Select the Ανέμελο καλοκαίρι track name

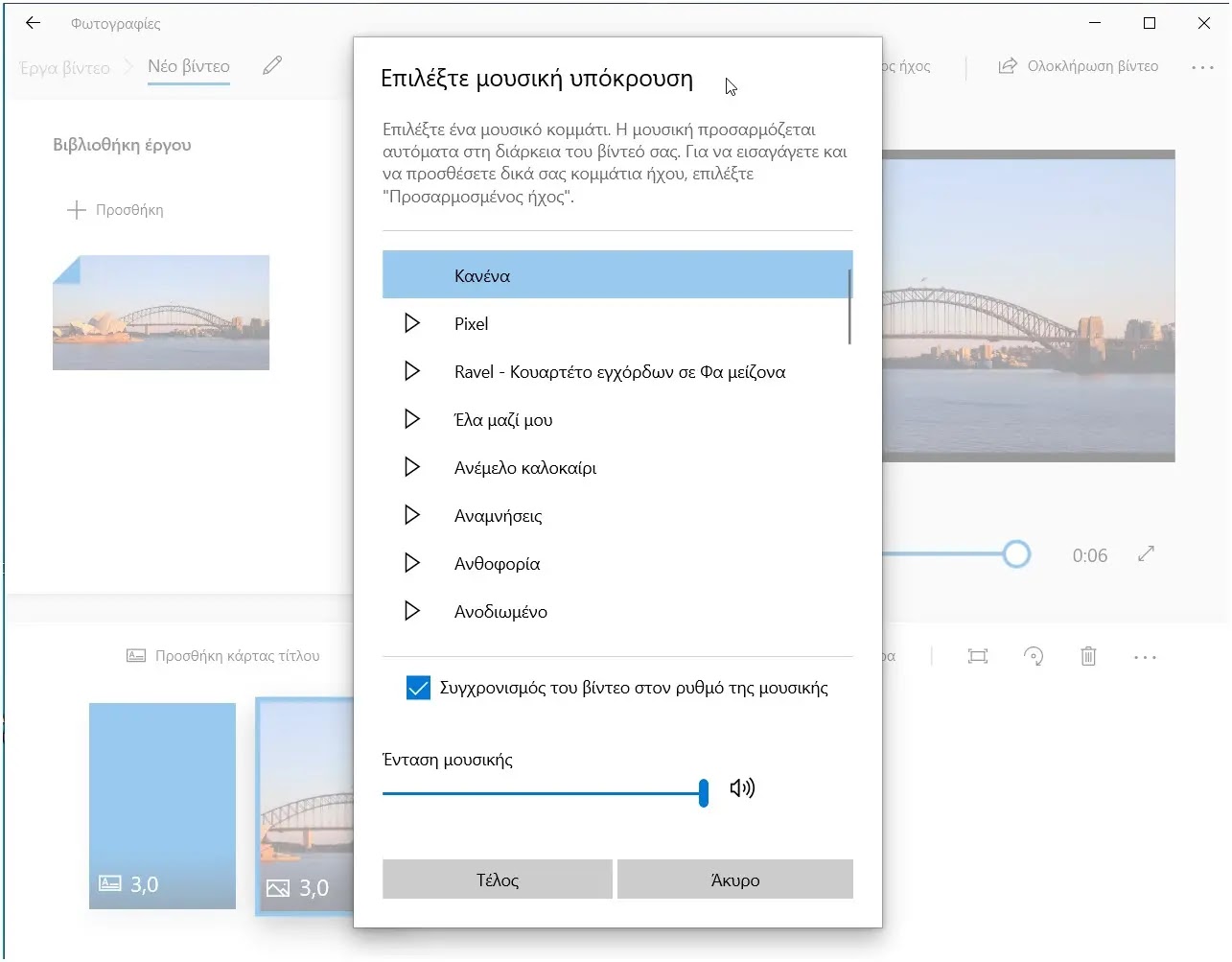pos(525,468)
